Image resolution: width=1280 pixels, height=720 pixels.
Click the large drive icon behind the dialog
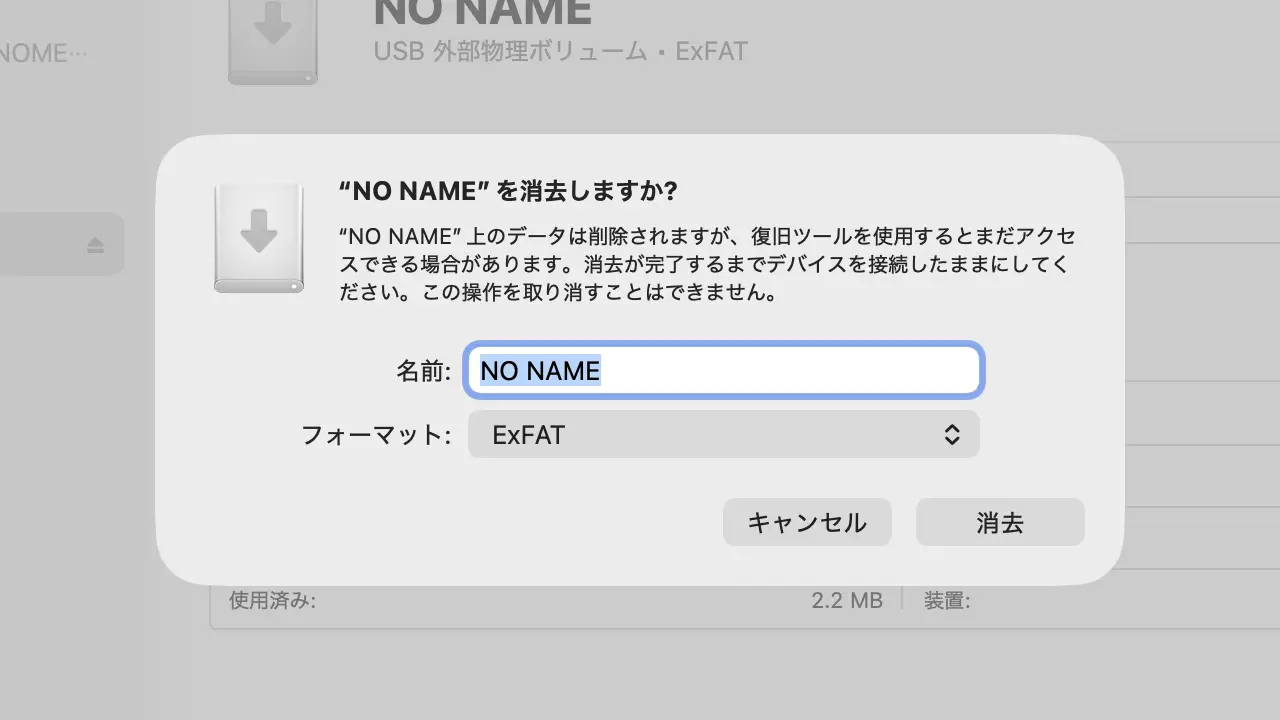[x=273, y=38]
